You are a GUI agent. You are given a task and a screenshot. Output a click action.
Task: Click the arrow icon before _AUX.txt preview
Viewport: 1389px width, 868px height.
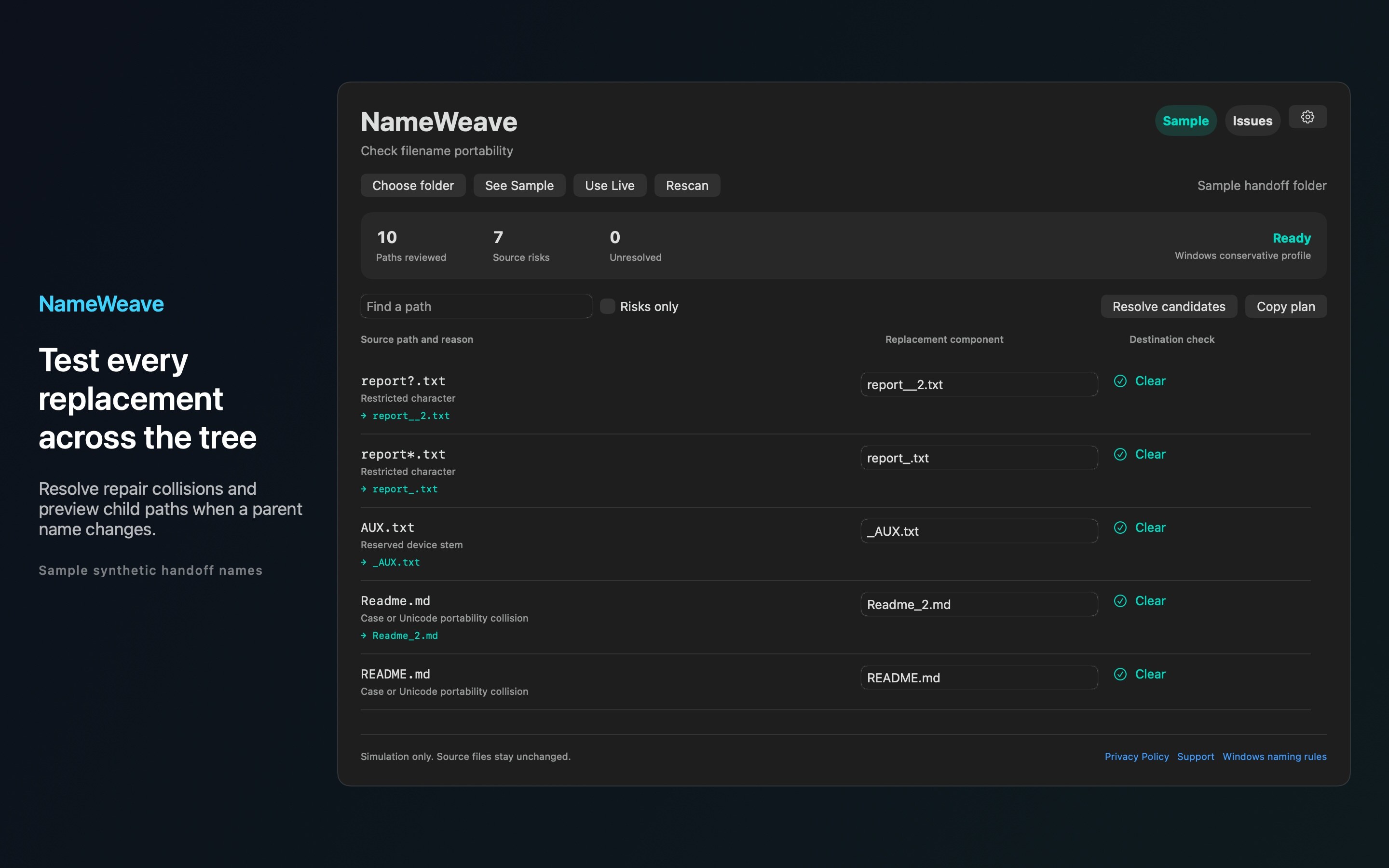(363, 563)
